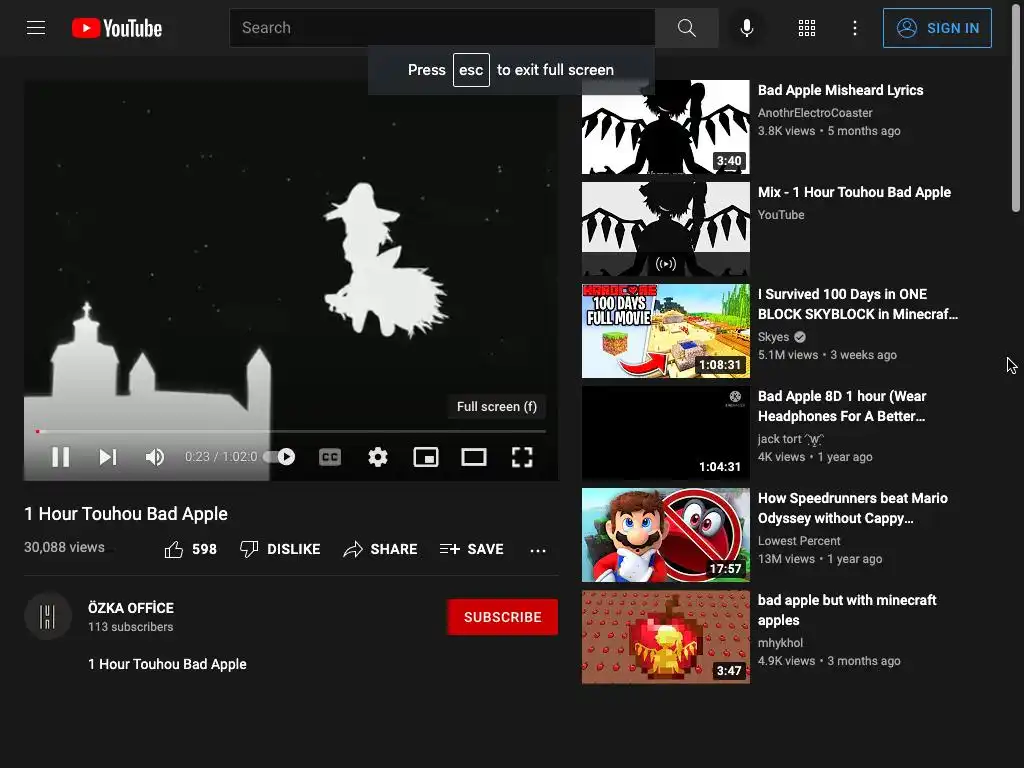The width and height of the screenshot is (1024, 768).
Task: Open the Bad Apple Misheard Lyrics title
Action: [x=840, y=90]
